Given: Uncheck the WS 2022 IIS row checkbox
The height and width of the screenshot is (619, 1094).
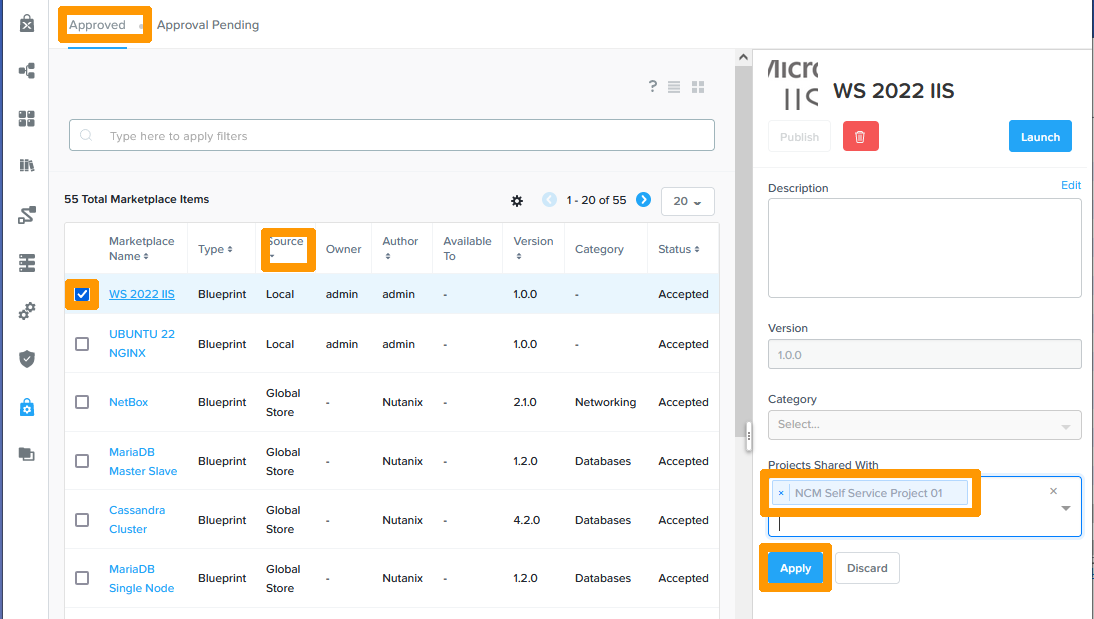Looking at the screenshot, I should click(82, 294).
